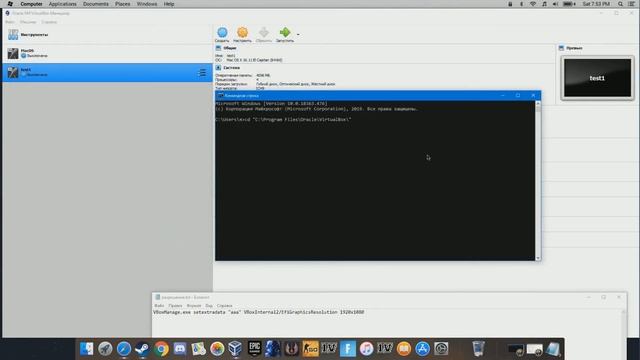Open the Documents menu in top bar

coord(96,4)
